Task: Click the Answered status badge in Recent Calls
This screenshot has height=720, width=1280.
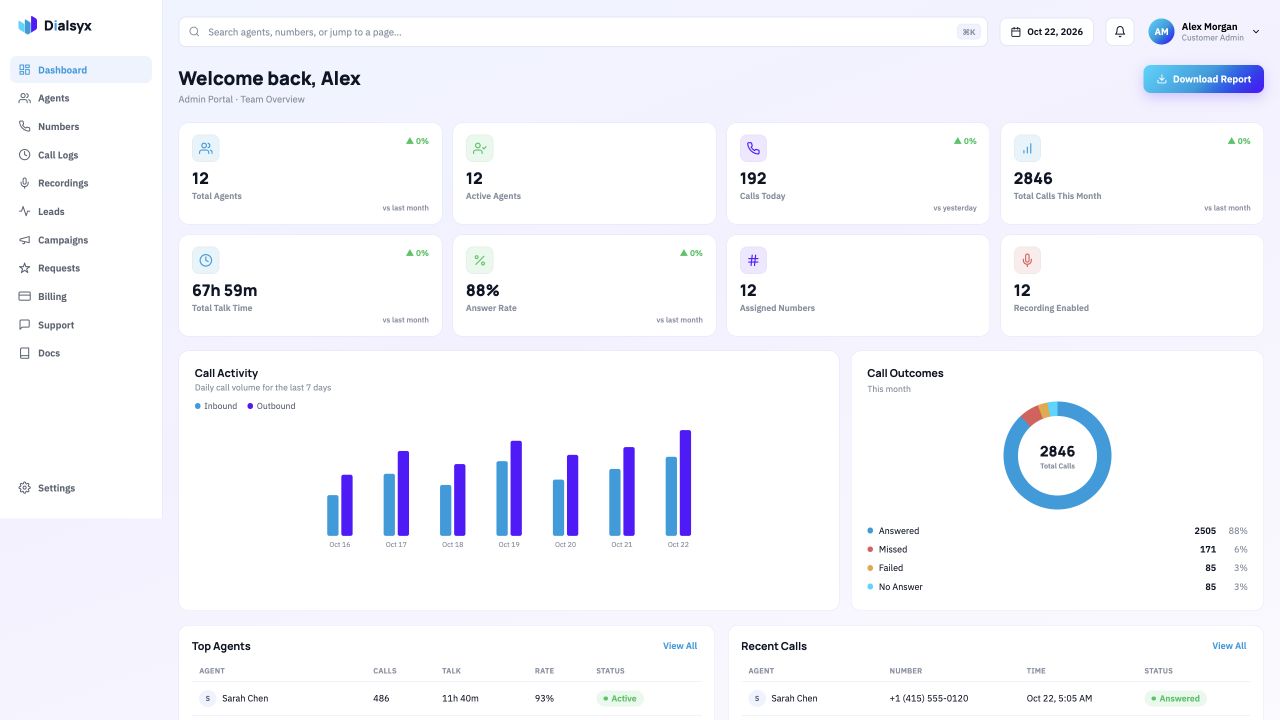Action: click(x=1176, y=699)
